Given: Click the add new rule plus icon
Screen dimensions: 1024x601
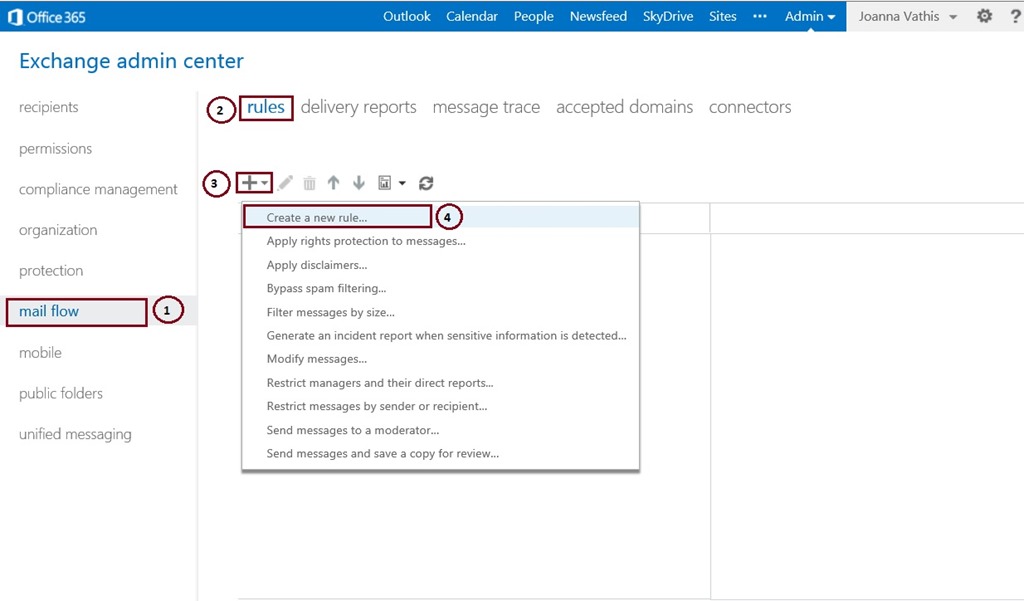Looking at the screenshot, I should tap(250, 183).
